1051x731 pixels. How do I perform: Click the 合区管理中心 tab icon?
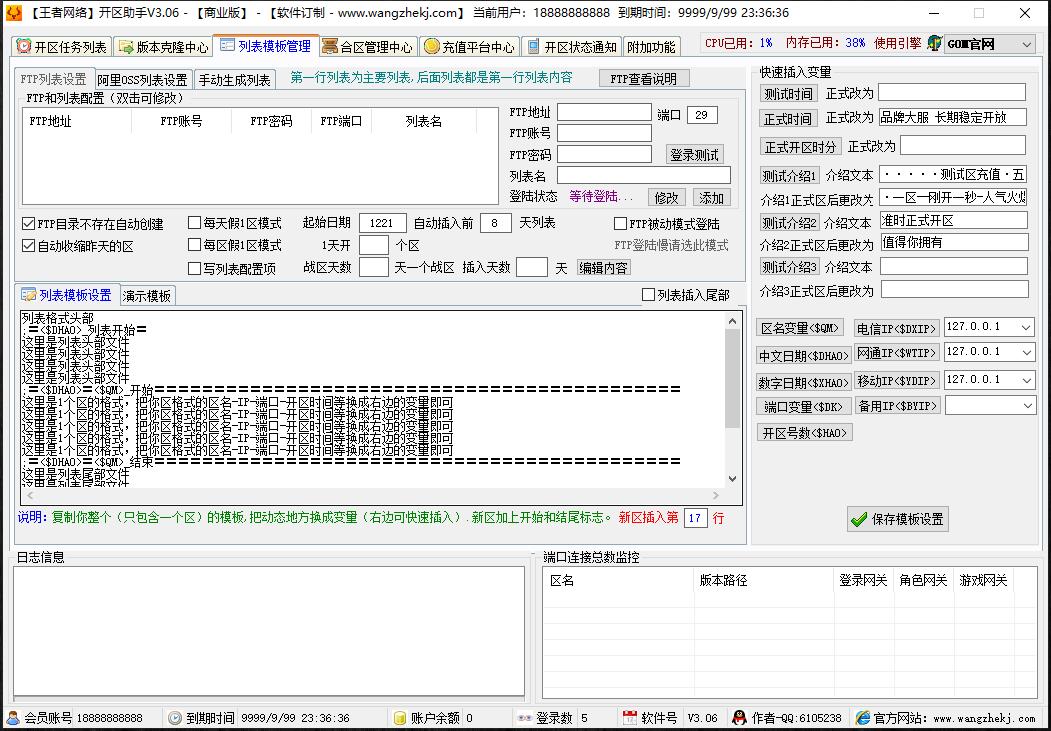pyautogui.click(x=330, y=46)
